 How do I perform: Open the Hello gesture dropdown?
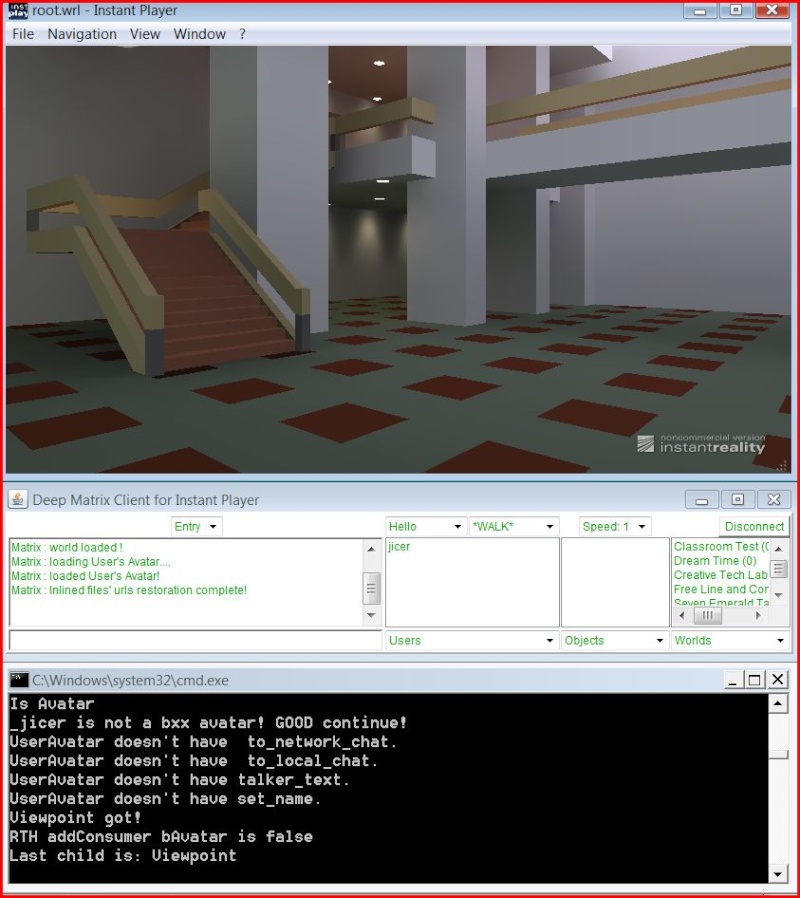point(425,526)
